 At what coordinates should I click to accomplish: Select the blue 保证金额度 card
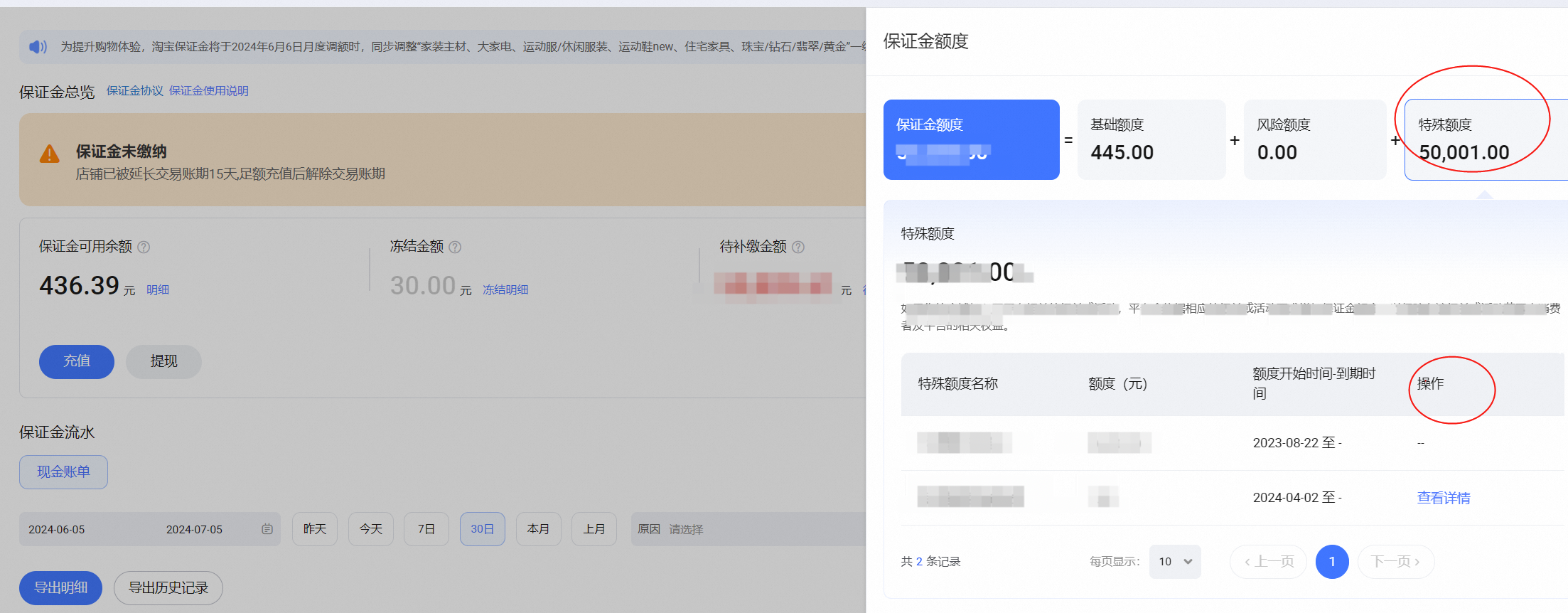coord(972,139)
